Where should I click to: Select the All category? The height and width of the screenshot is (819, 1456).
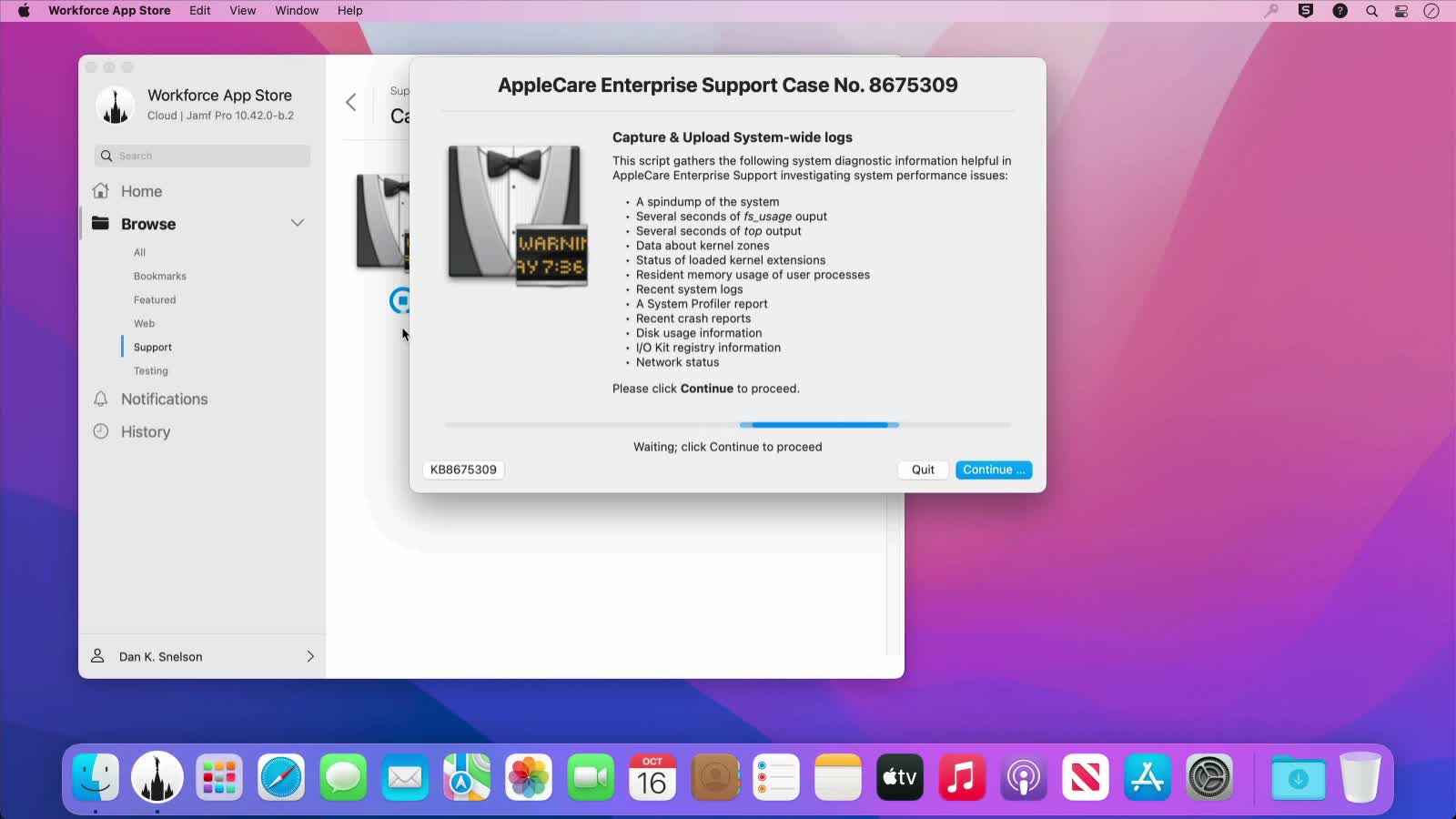[139, 252]
